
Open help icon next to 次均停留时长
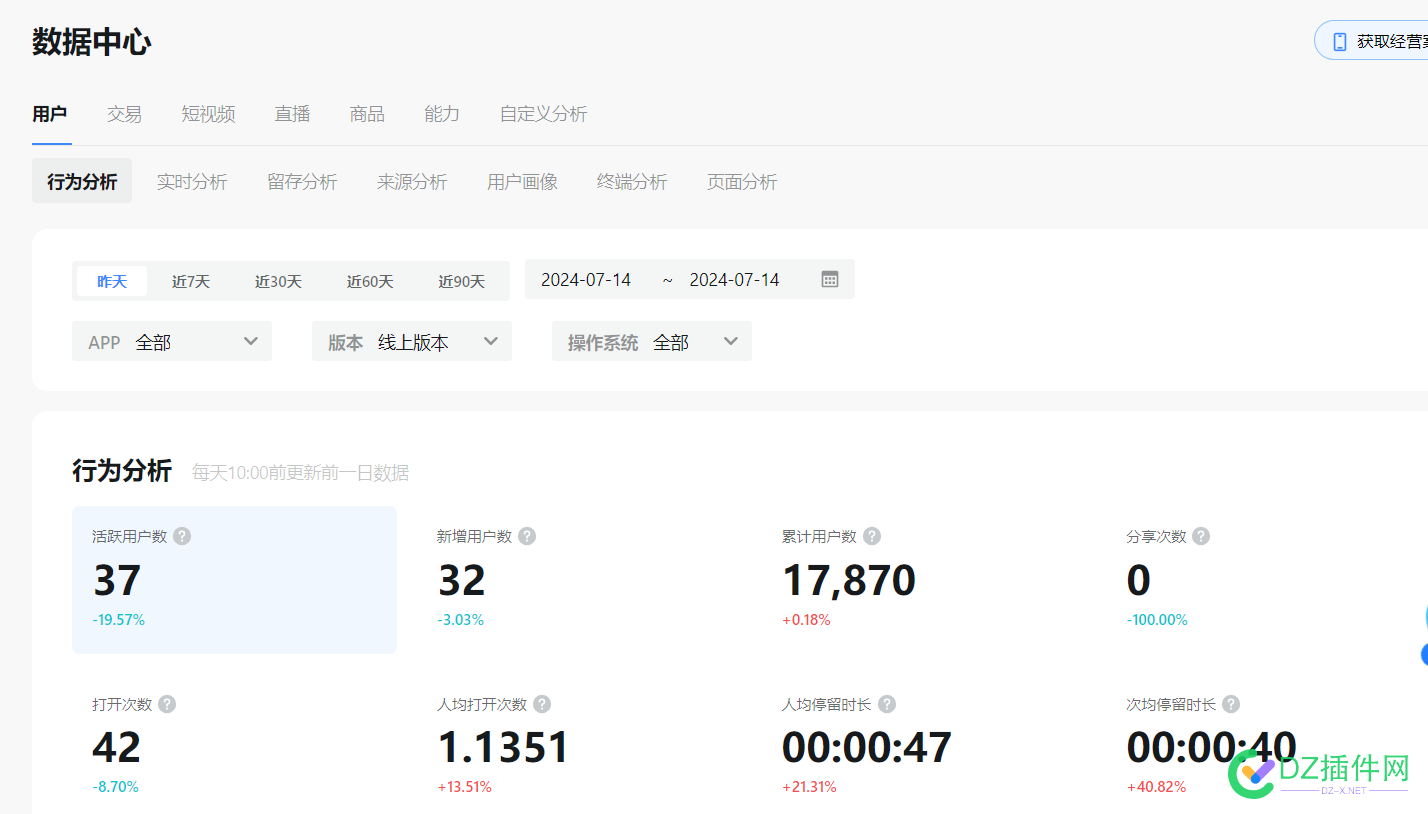pos(1231,704)
